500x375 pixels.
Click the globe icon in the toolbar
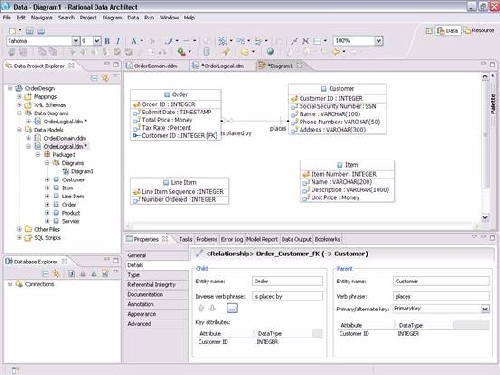(270, 51)
